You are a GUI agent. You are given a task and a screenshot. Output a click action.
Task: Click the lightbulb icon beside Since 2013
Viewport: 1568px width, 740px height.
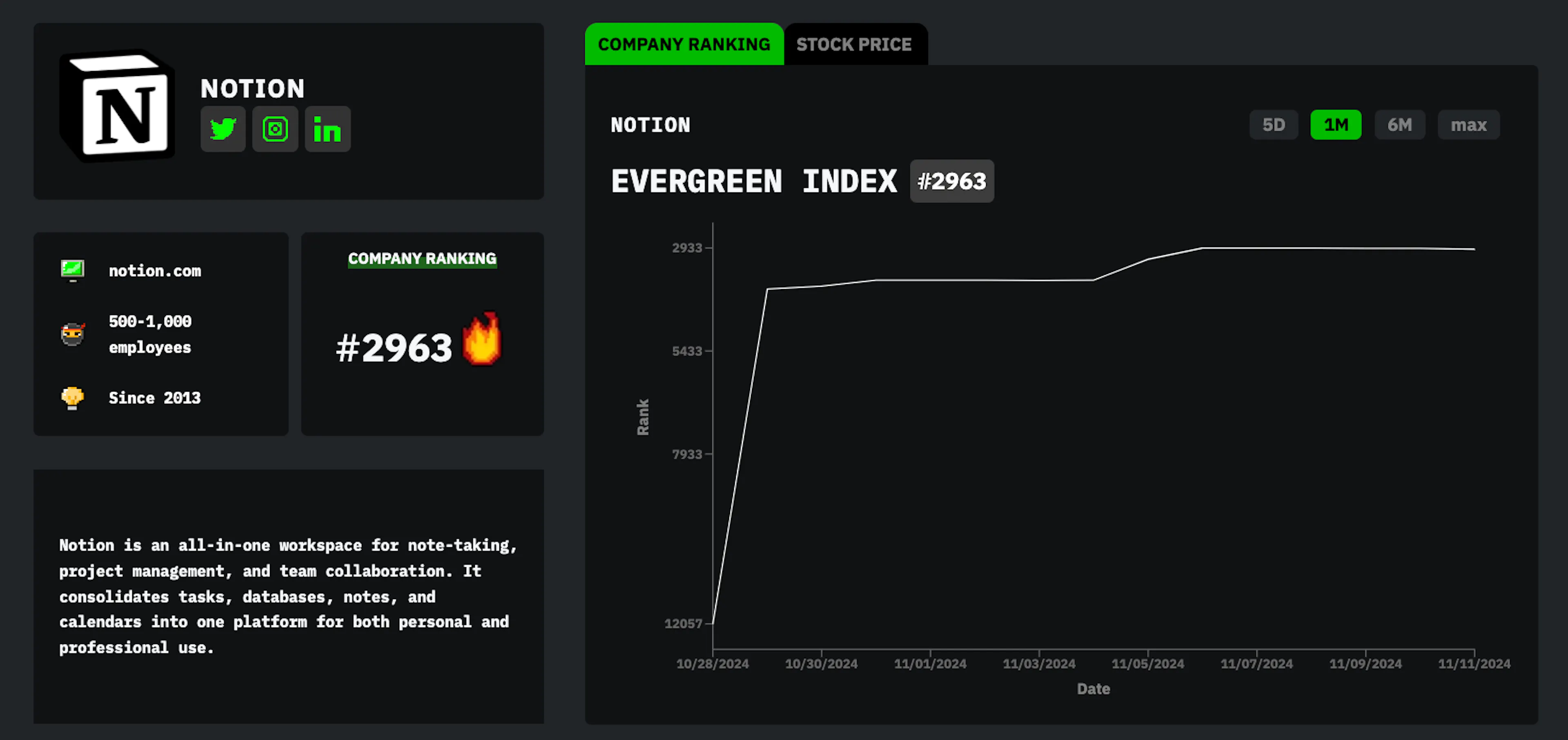coord(72,398)
